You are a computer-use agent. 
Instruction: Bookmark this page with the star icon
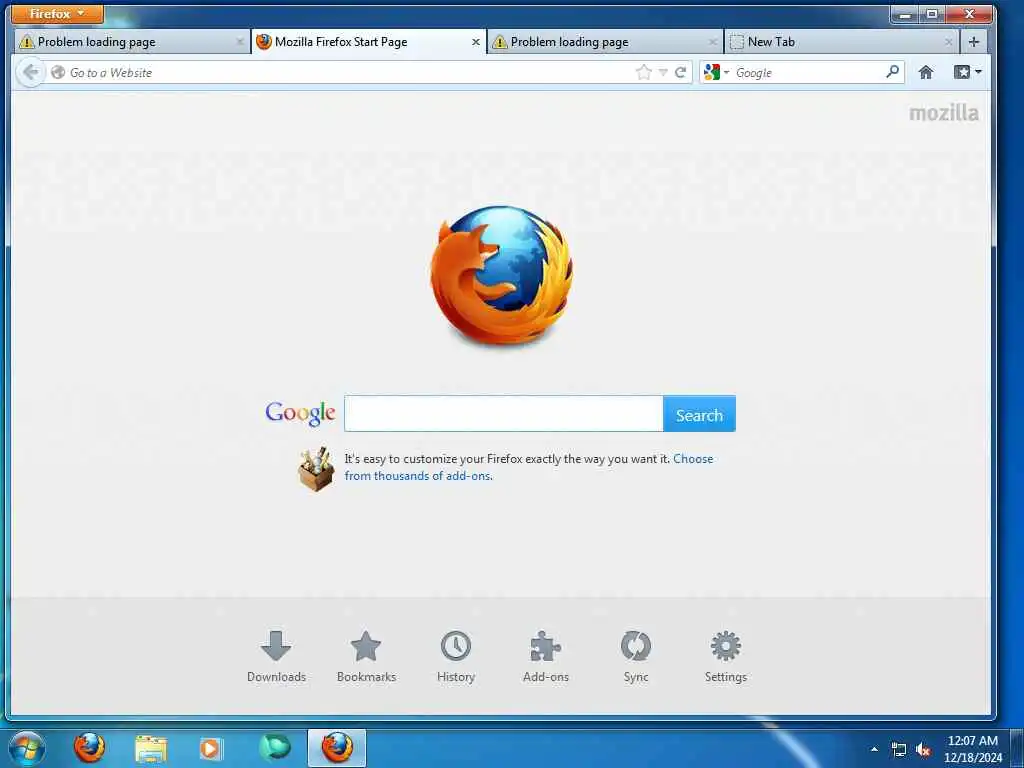[644, 72]
